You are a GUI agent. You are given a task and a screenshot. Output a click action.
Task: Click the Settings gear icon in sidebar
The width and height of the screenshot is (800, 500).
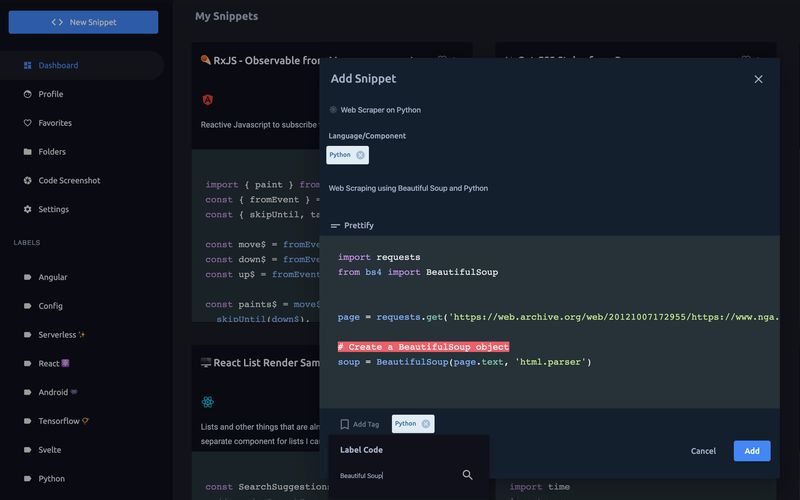[28, 210]
